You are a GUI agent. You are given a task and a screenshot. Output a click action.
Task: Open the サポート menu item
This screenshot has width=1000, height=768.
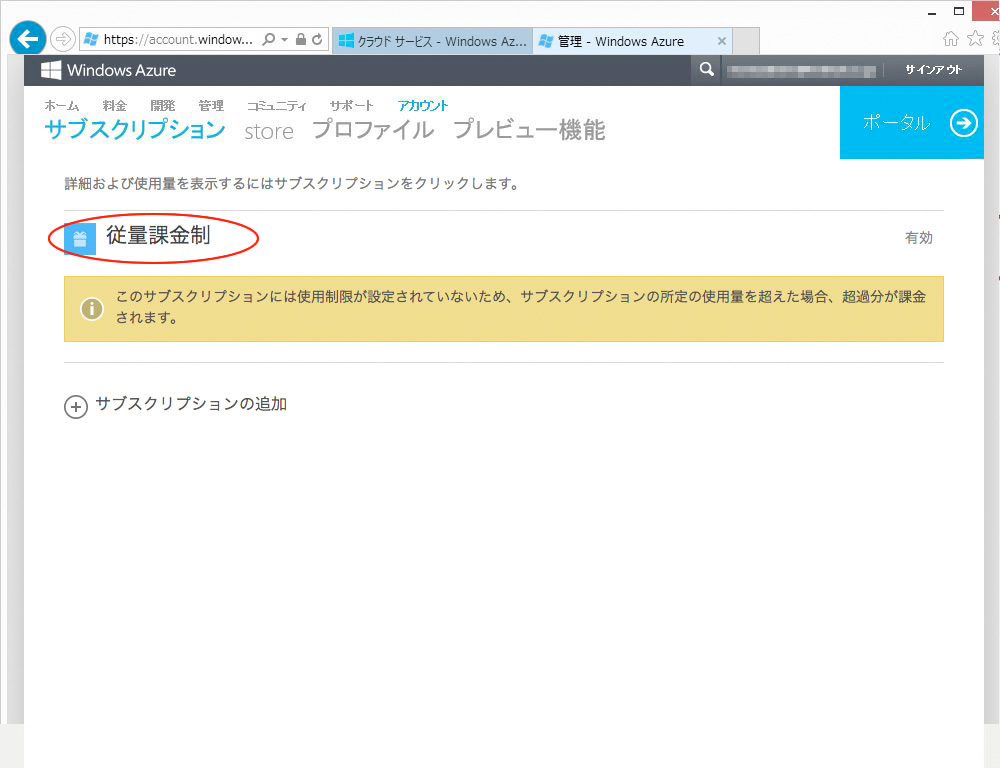(x=351, y=106)
